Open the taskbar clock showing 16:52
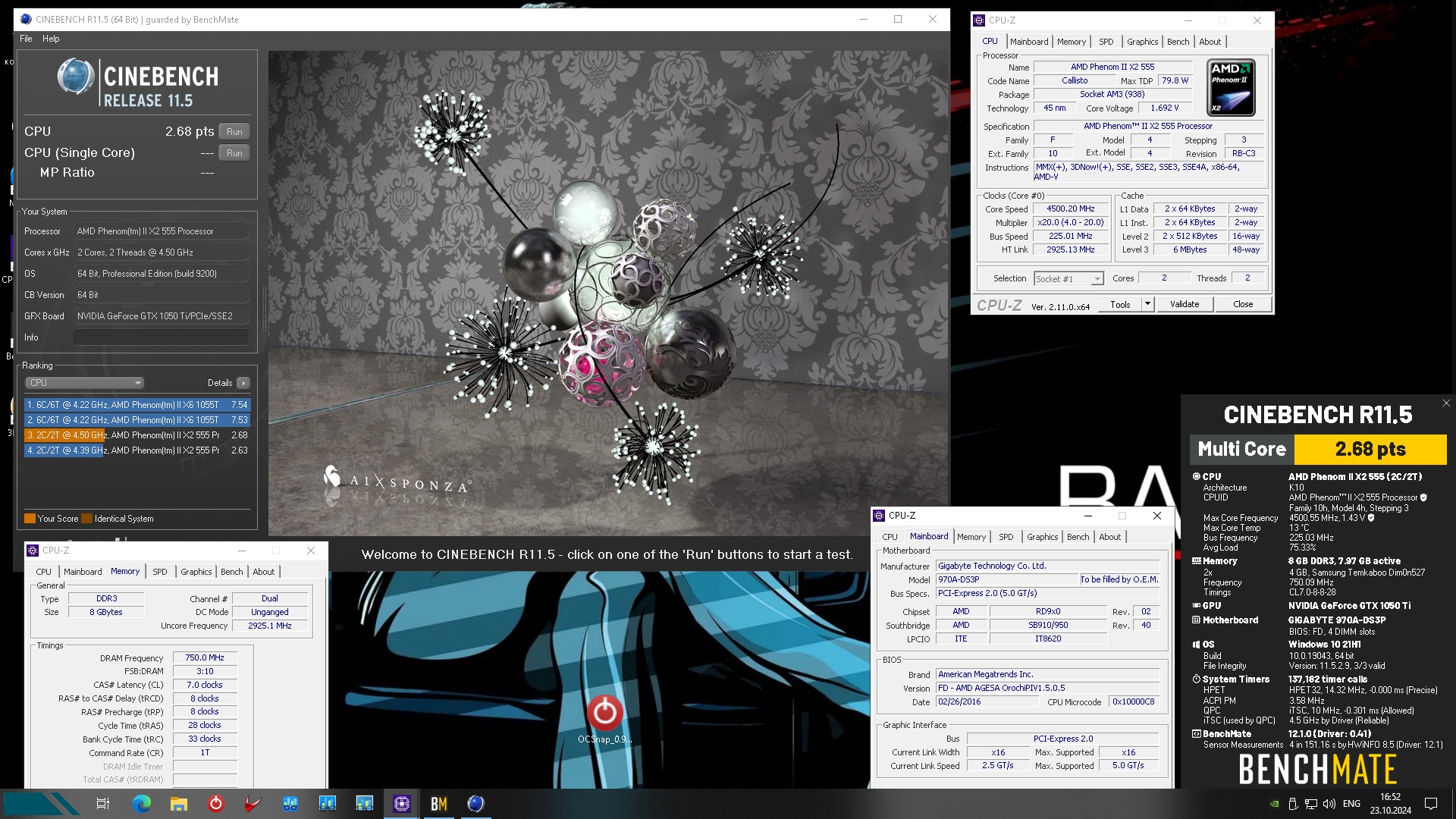1456x819 pixels. click(x=1390, y=804)
